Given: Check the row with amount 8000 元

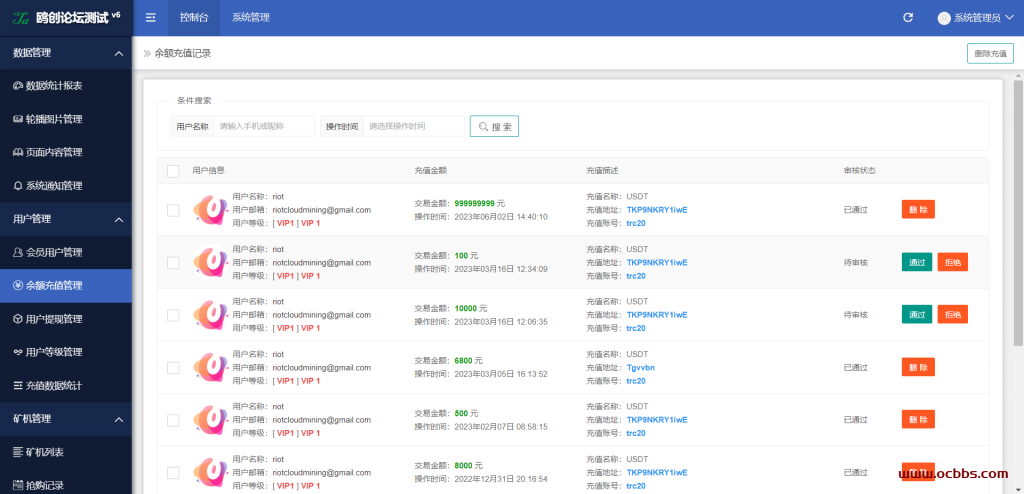Looking at the screenshot, I should click(x=173, y=472).
